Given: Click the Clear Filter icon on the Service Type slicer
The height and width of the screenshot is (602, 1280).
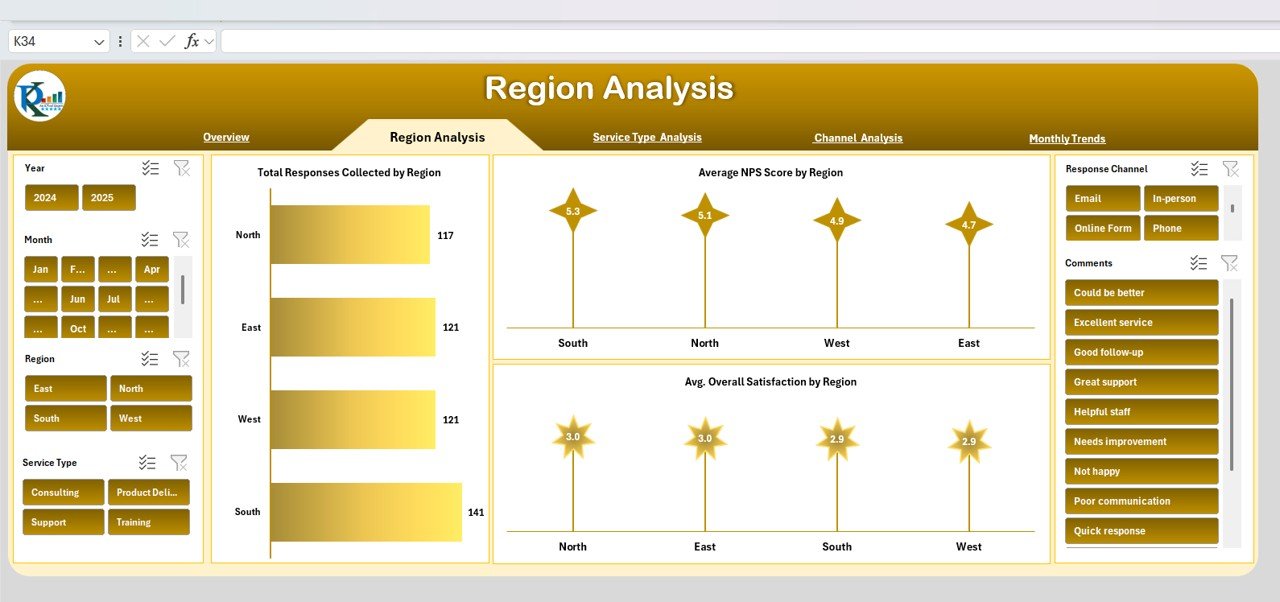Looking at the screenshot, I should coord(179,462).
